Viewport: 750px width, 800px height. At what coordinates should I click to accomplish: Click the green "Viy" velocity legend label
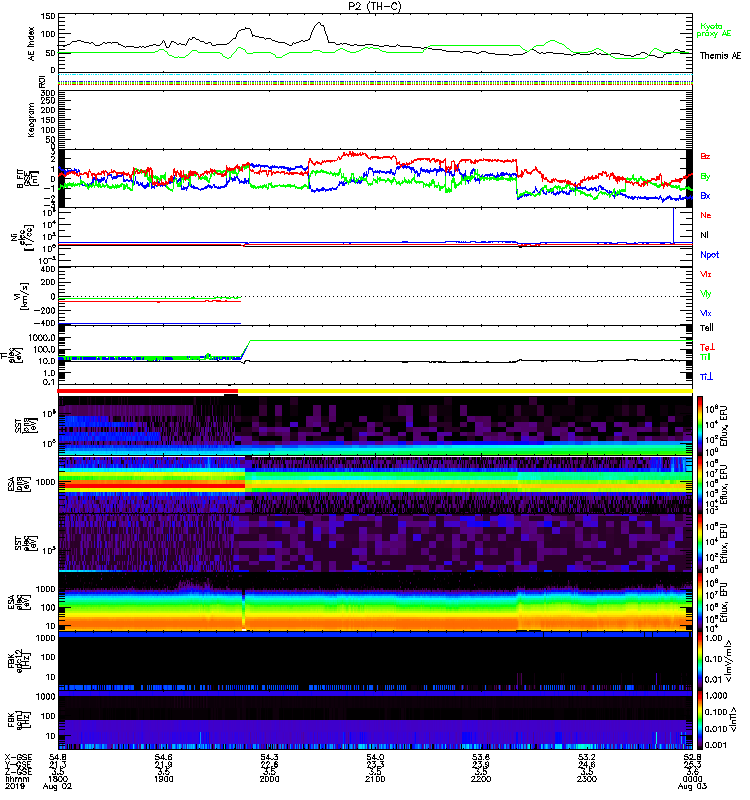pyautogui.click(x=706, y=294)
